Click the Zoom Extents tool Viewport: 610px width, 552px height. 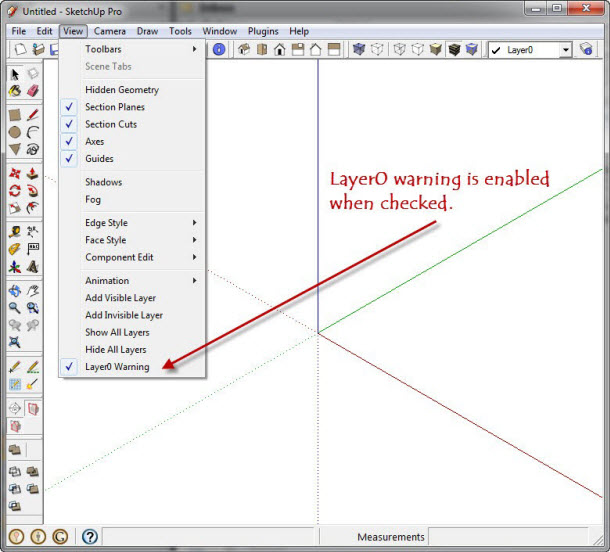[x=15, y=342]
